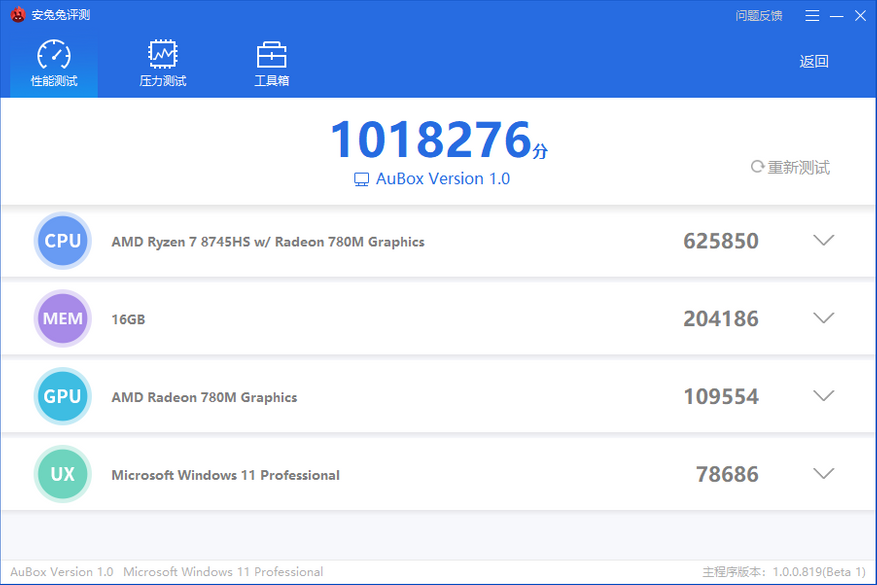
Task: Click 重新测试 to retest
Action: [x=790, y=167]
